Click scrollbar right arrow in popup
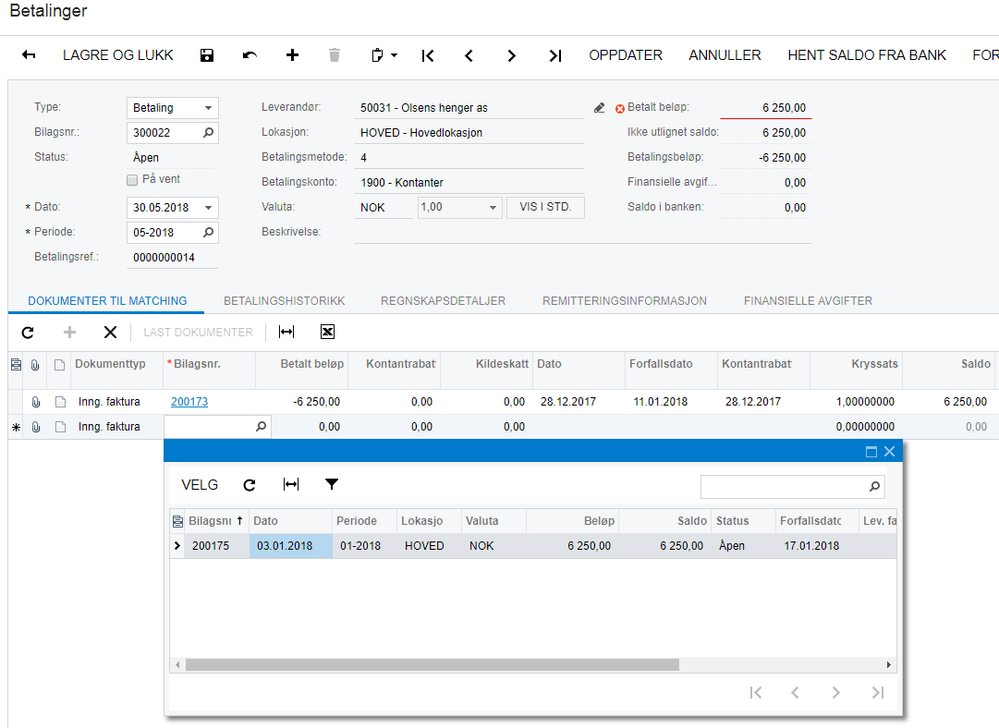Viewport: 999px width, 728px height. pos(889,665)
